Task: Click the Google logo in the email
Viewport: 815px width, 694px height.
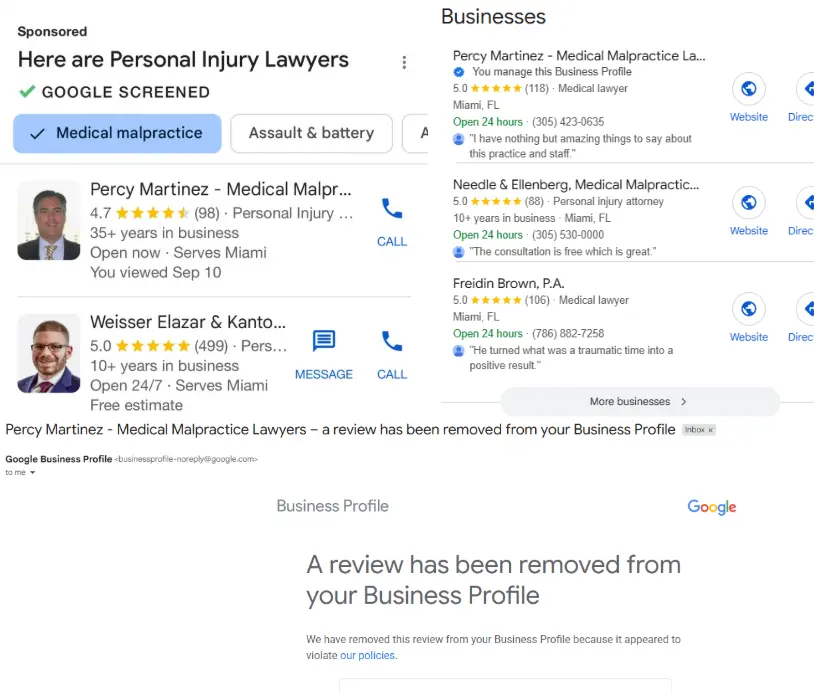Action: coord(712,507)
